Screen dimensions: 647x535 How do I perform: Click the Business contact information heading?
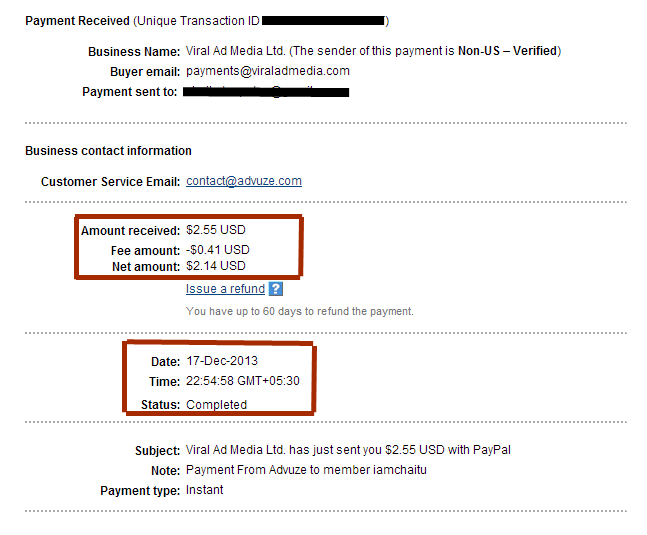tap(108, 151)
